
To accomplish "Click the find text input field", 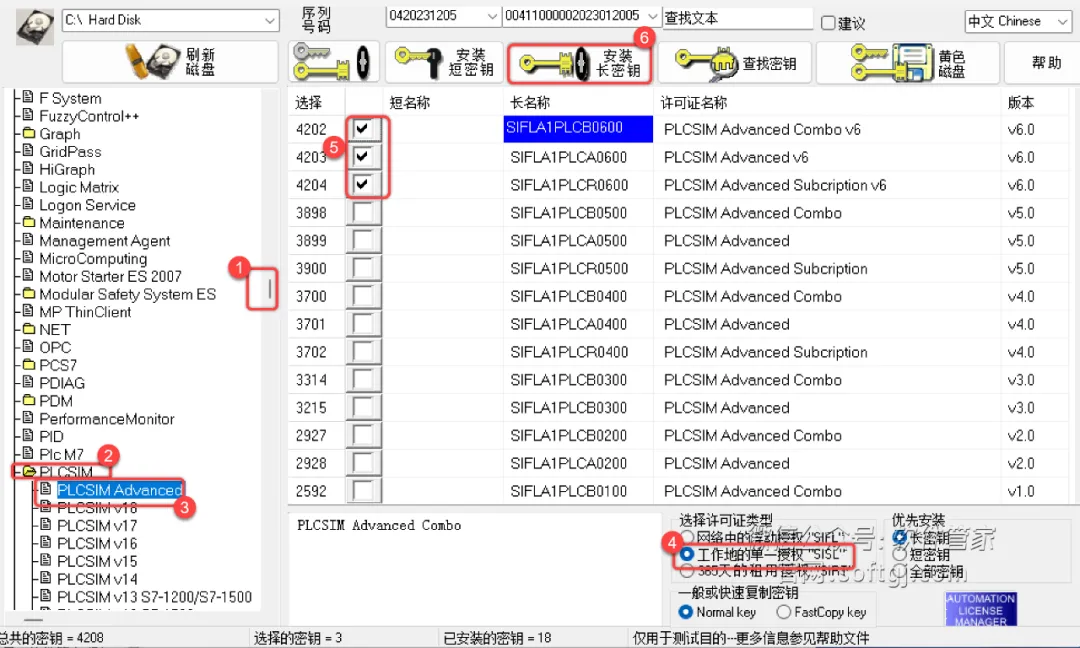I will tap(737, 18).
